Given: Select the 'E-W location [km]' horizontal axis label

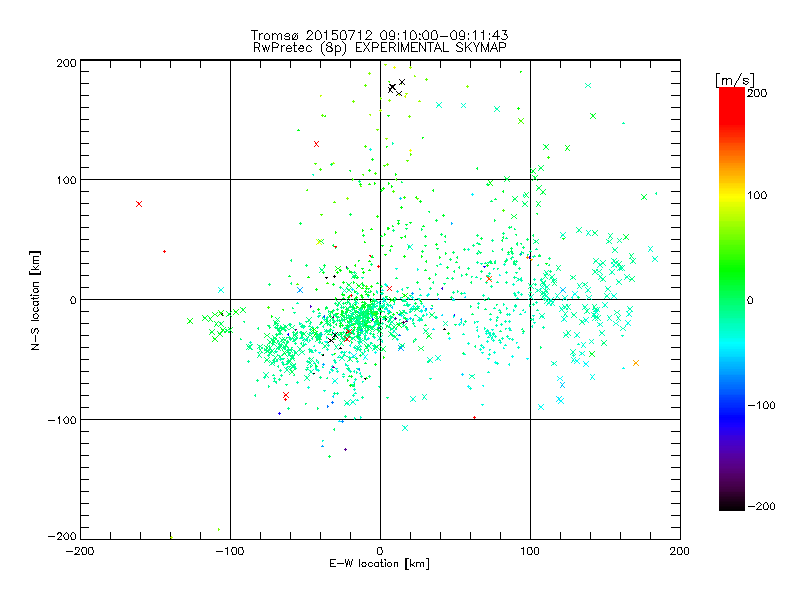Looking at the screenshot, I should (x=380, y=563).
